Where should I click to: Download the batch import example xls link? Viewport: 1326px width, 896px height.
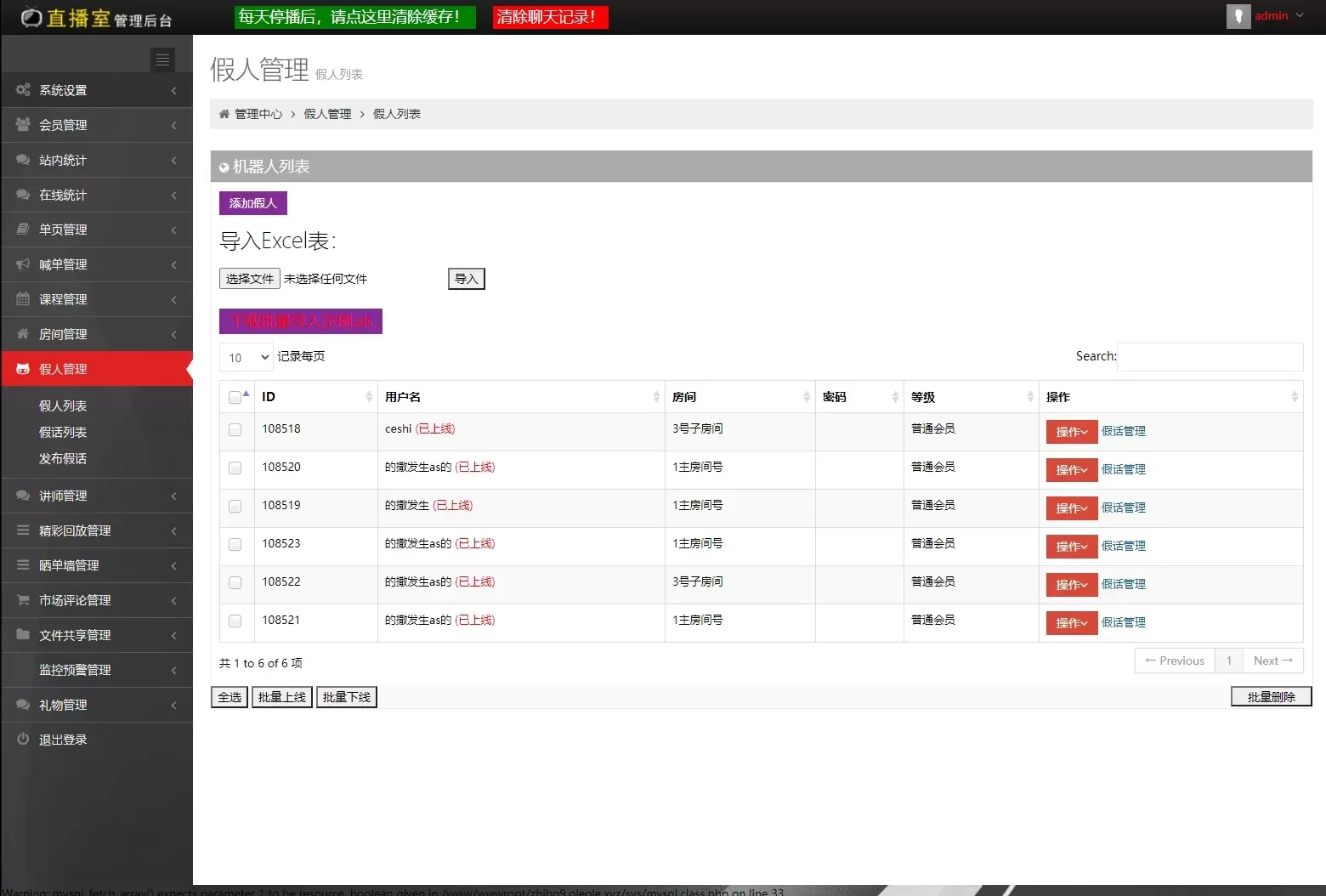tap(301, 320)
